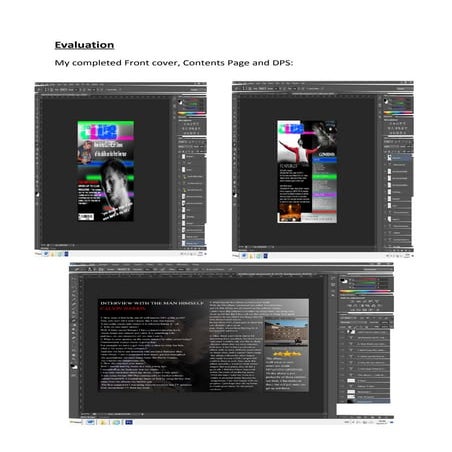Click the foreground/background swatch in contents page toolbar
452x452 pixels.
coord(235,195)
